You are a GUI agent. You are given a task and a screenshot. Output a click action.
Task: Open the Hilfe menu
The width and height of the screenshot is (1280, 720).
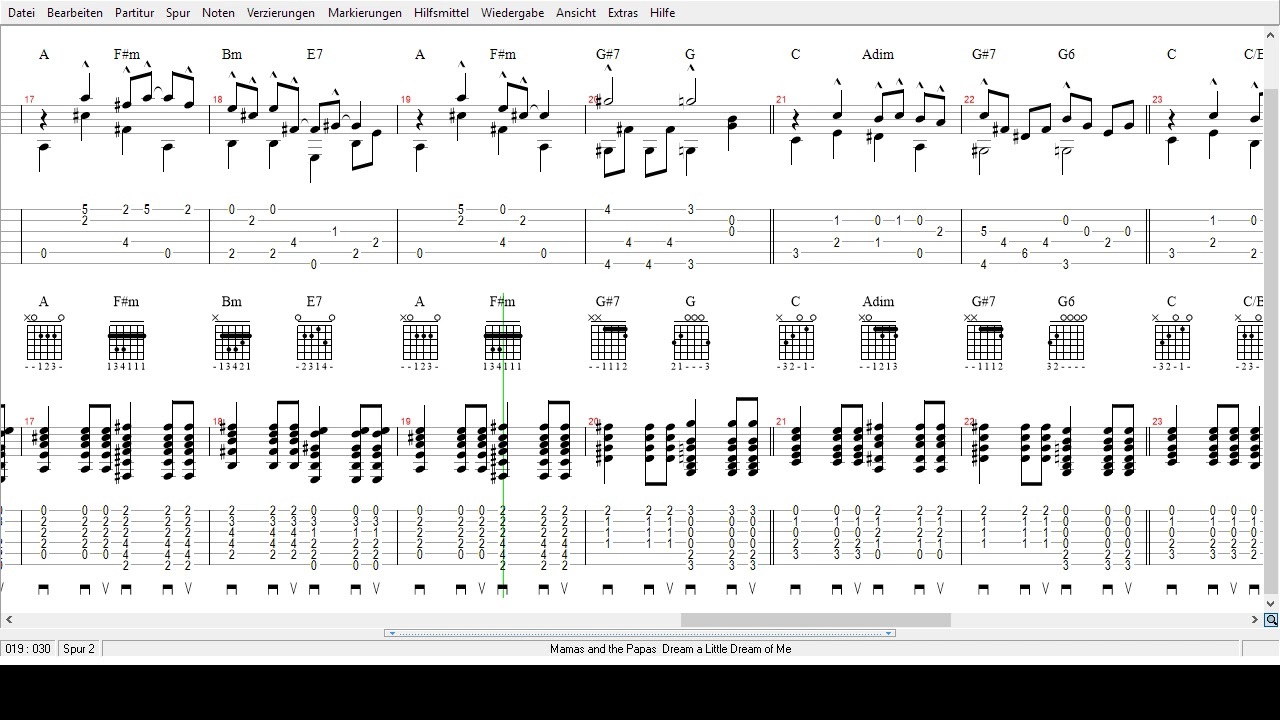pyautogui.click(x=662, y=13)
